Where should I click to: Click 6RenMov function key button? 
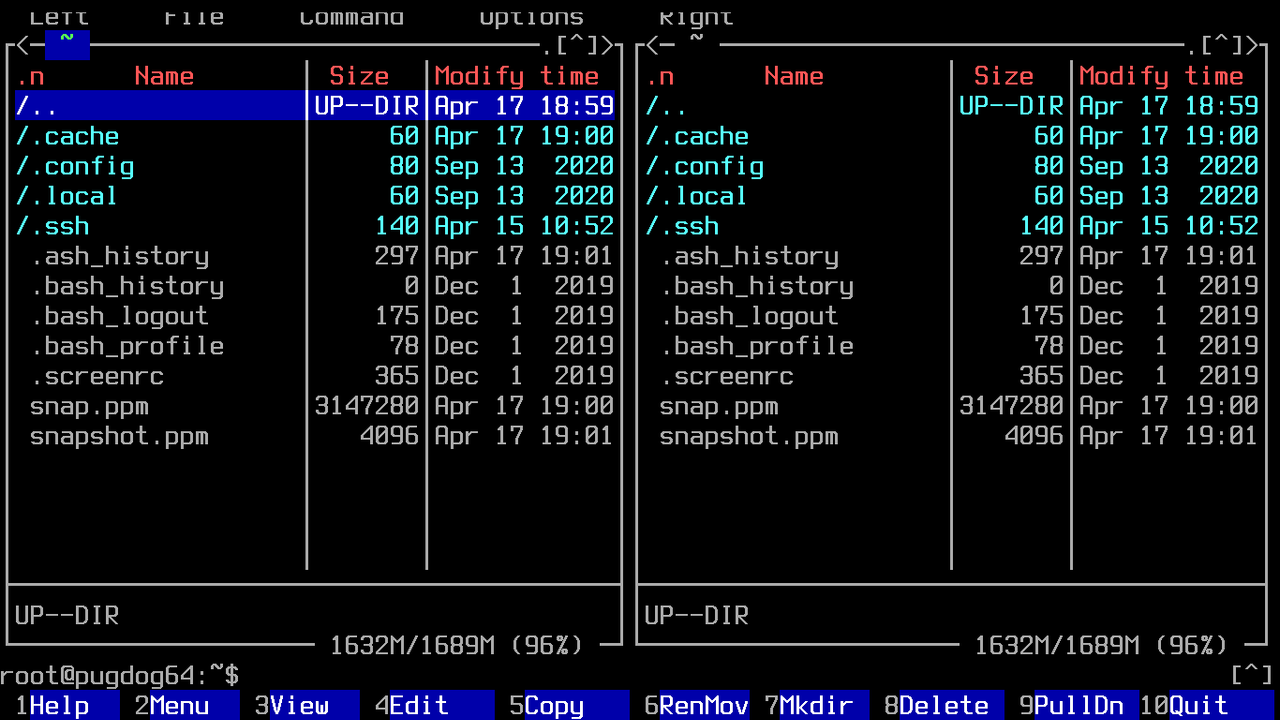click(x=697, y=705)
